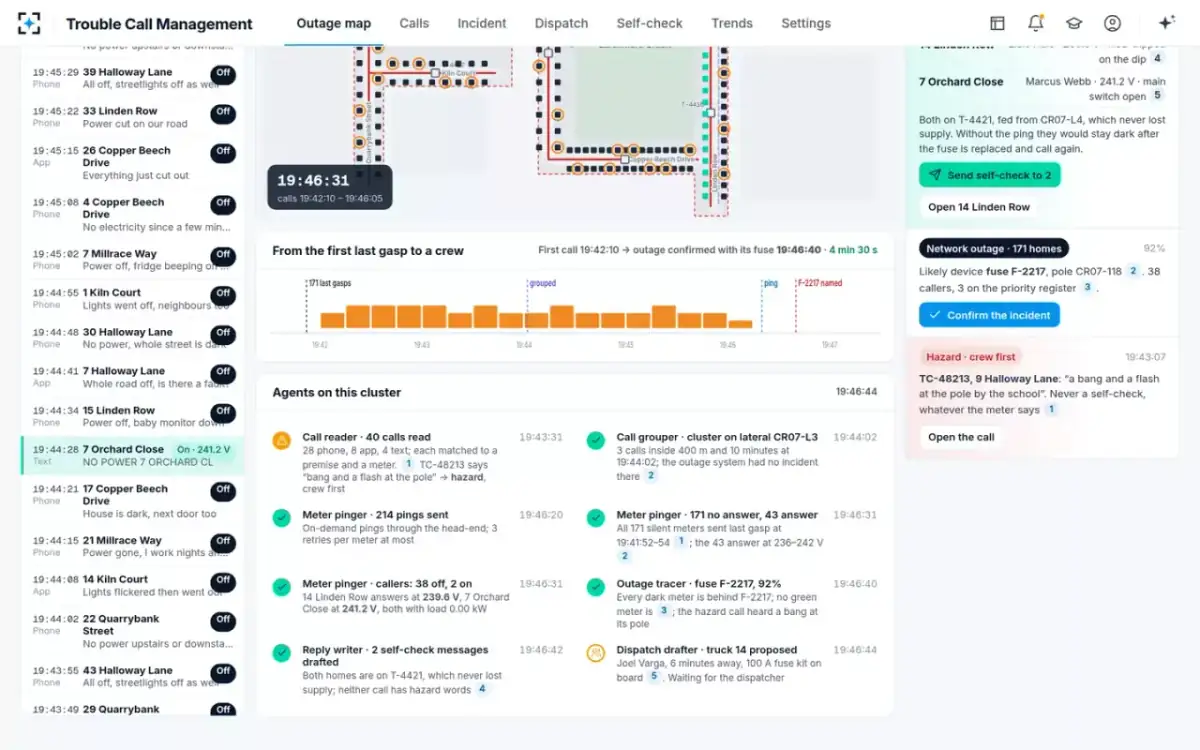Click the Trouble Call Management logo icon
The image size is (1200, 750).
(x=30, y=23)
